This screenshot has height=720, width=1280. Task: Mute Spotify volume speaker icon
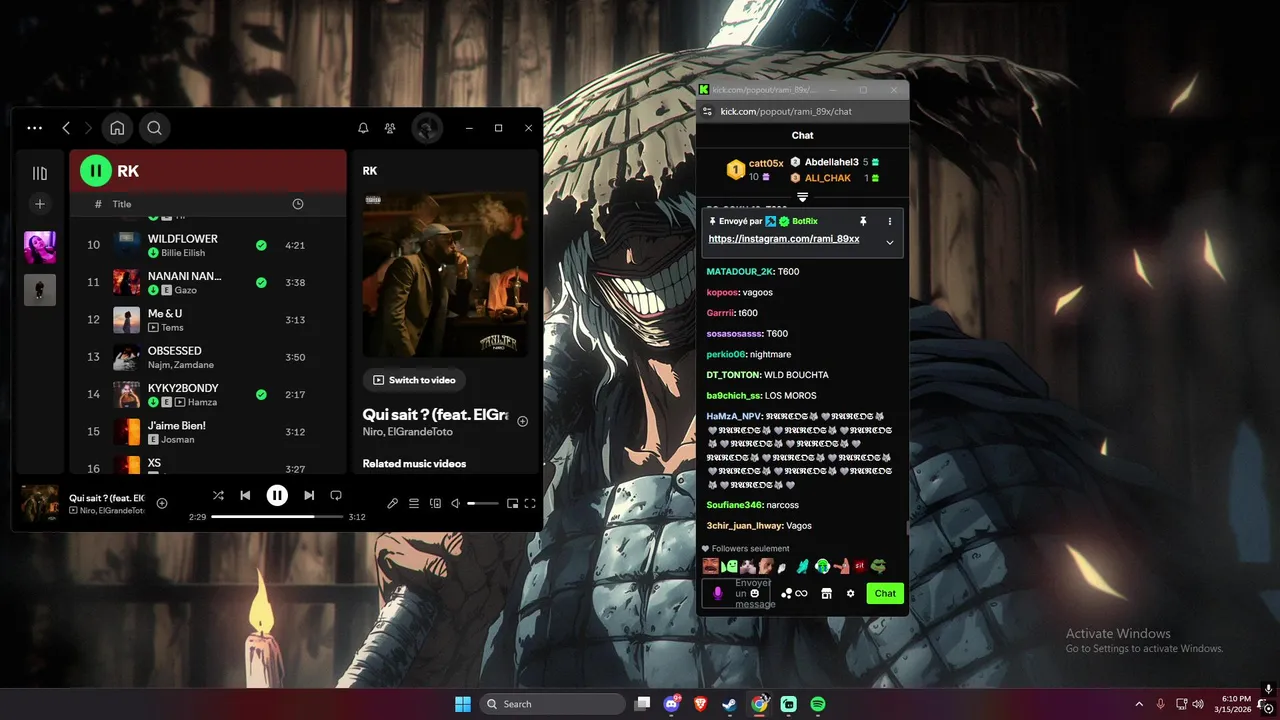pos(455,503)
